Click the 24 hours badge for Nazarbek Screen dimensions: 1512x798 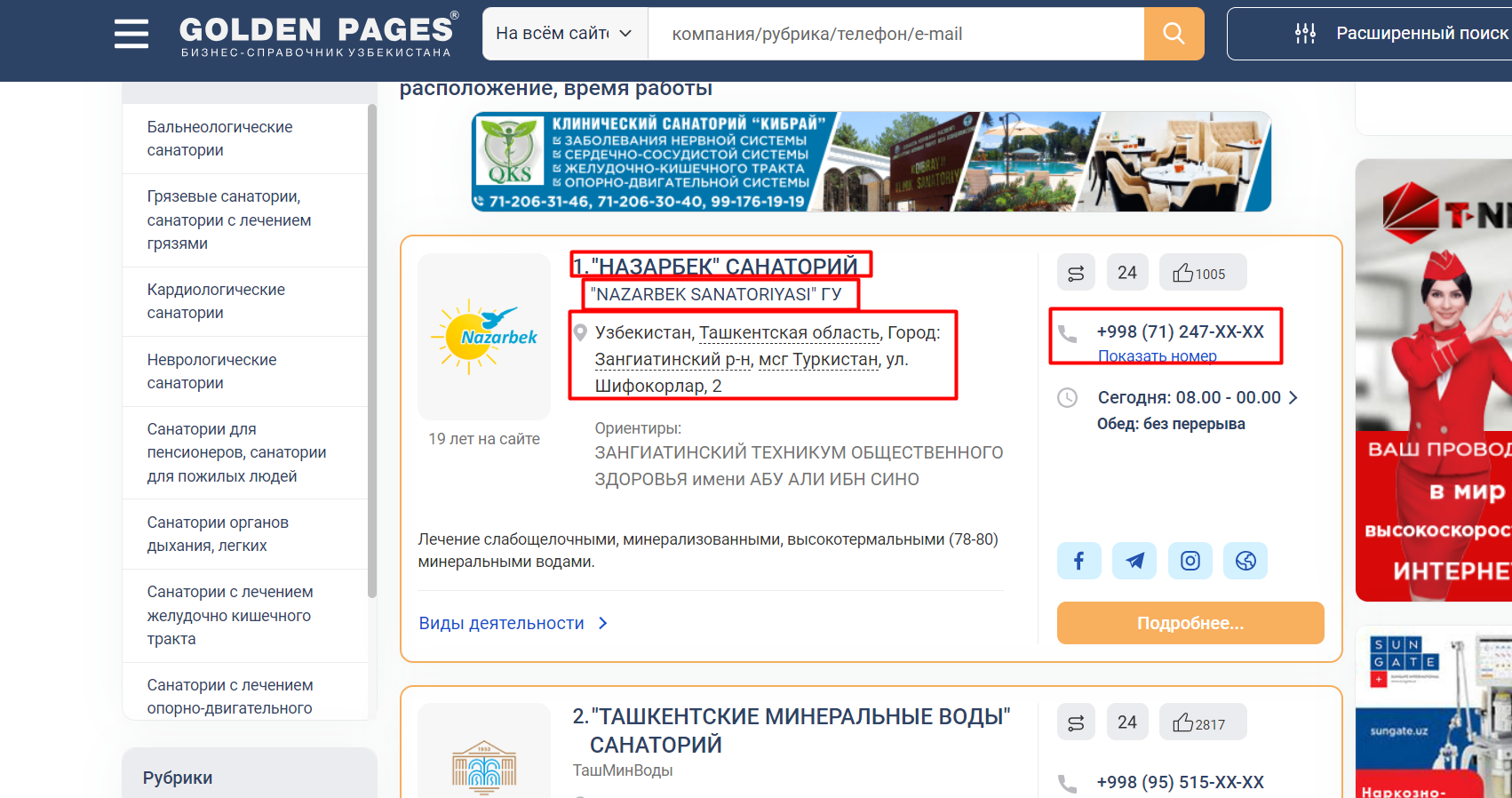coord(1127,273)
